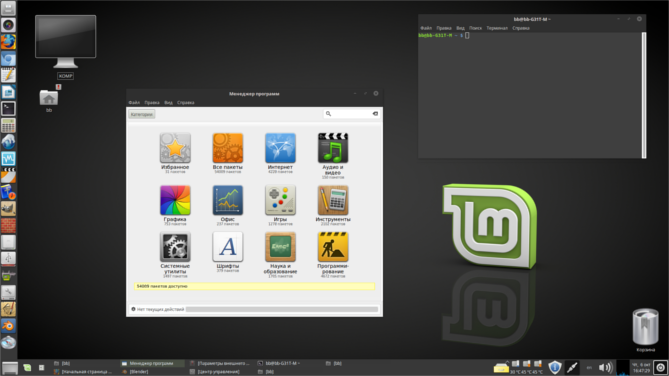Launch Blender from the left dock
Image resolution: width=669 pixels, height=376 pixels.
coord(8,326)
